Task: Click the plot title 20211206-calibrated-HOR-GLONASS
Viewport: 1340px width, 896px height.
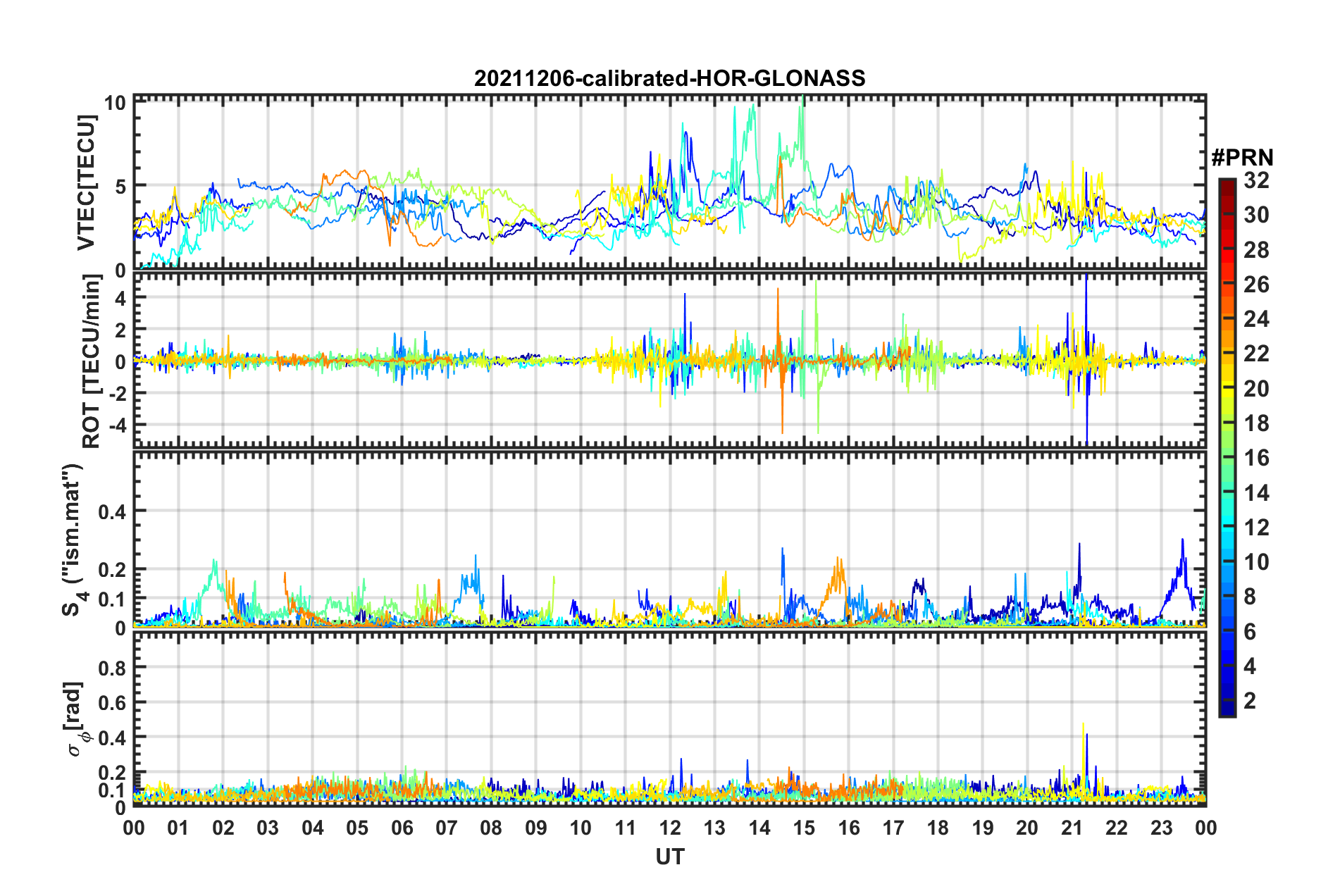Action: pos(669,78)
